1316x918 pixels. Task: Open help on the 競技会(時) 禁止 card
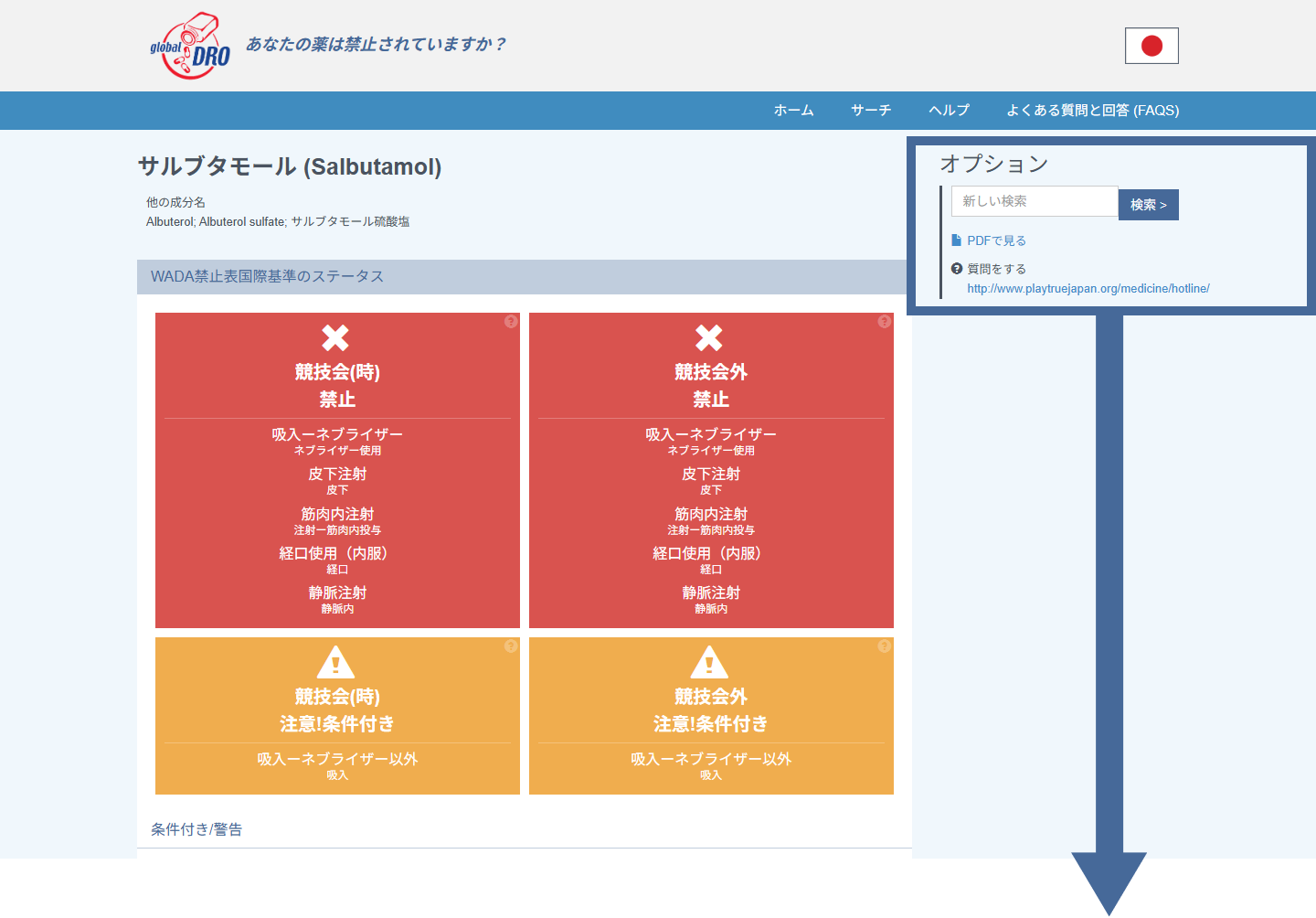(510, 321)
